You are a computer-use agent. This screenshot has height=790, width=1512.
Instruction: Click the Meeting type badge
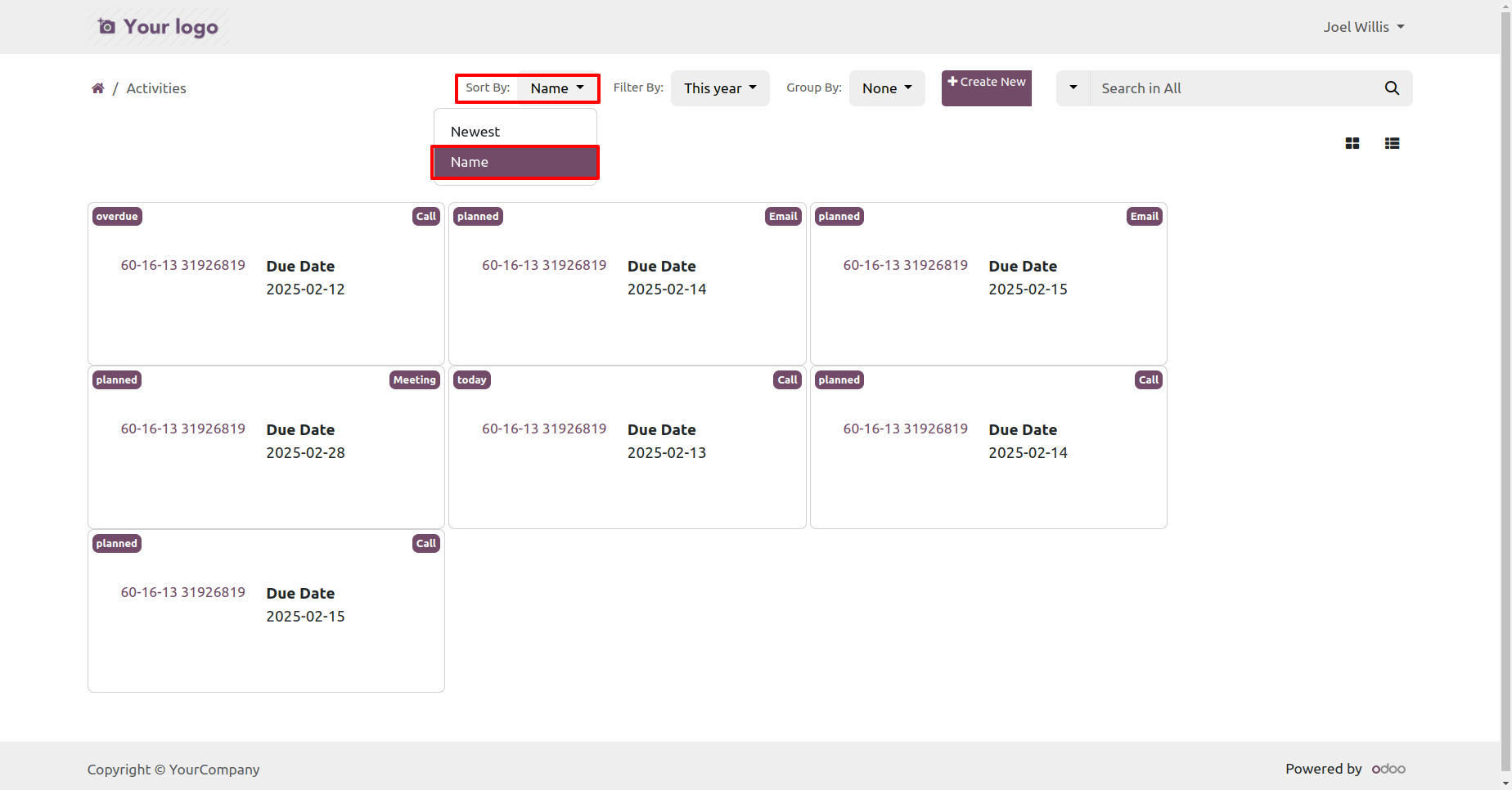pyautogui.click(x=415, y=380)
